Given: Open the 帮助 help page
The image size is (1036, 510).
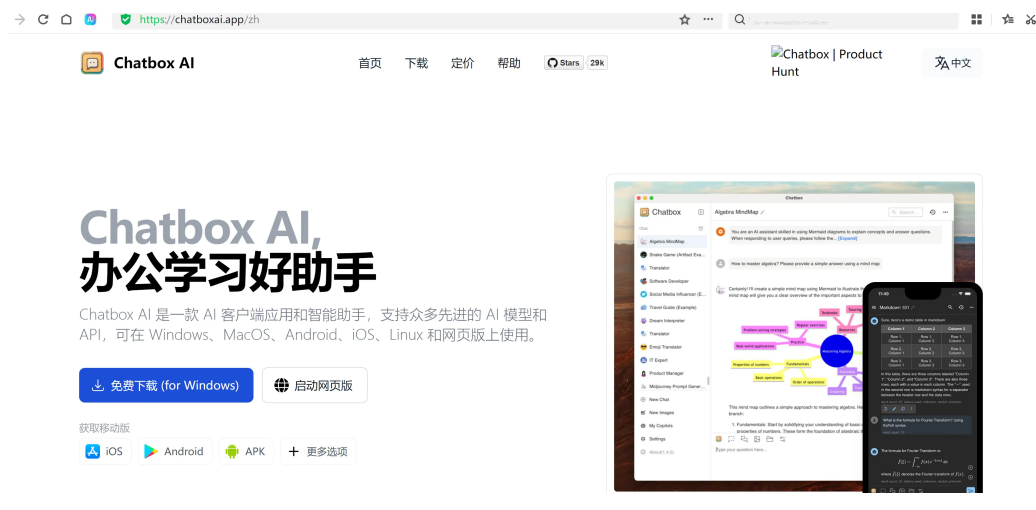Looking at the screenshot, I should pos(509,63).
